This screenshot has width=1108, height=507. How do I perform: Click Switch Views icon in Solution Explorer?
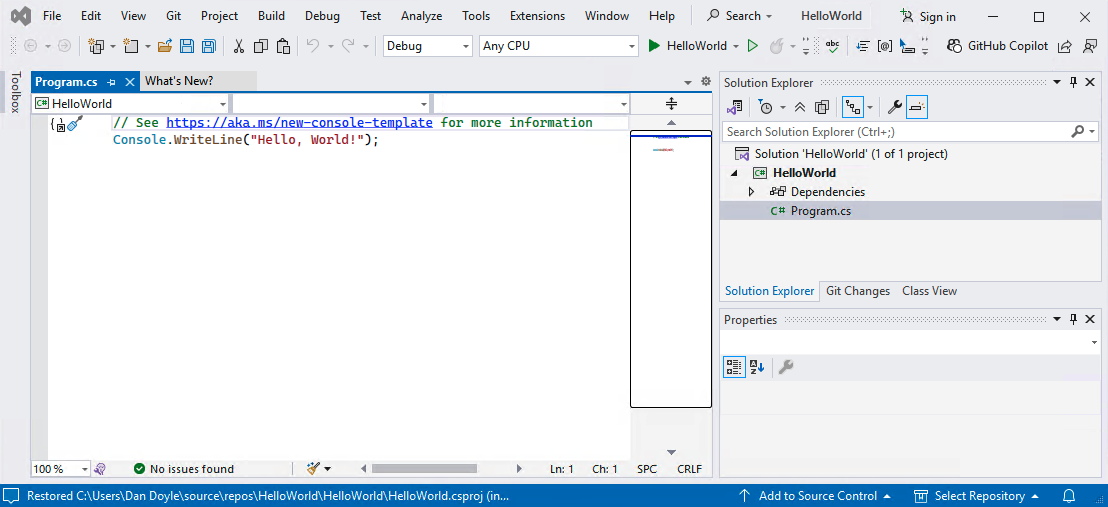pos(735,107)
